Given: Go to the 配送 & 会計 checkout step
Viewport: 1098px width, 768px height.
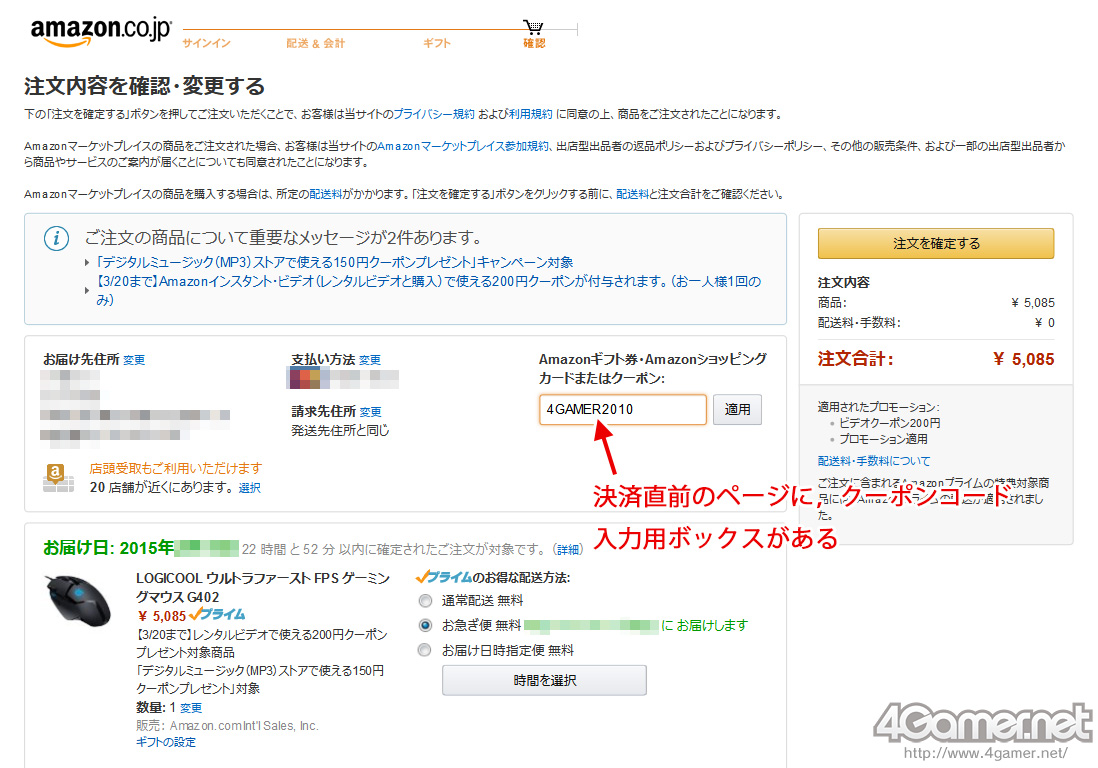Looking at the screenshot, I should [315, 44].
